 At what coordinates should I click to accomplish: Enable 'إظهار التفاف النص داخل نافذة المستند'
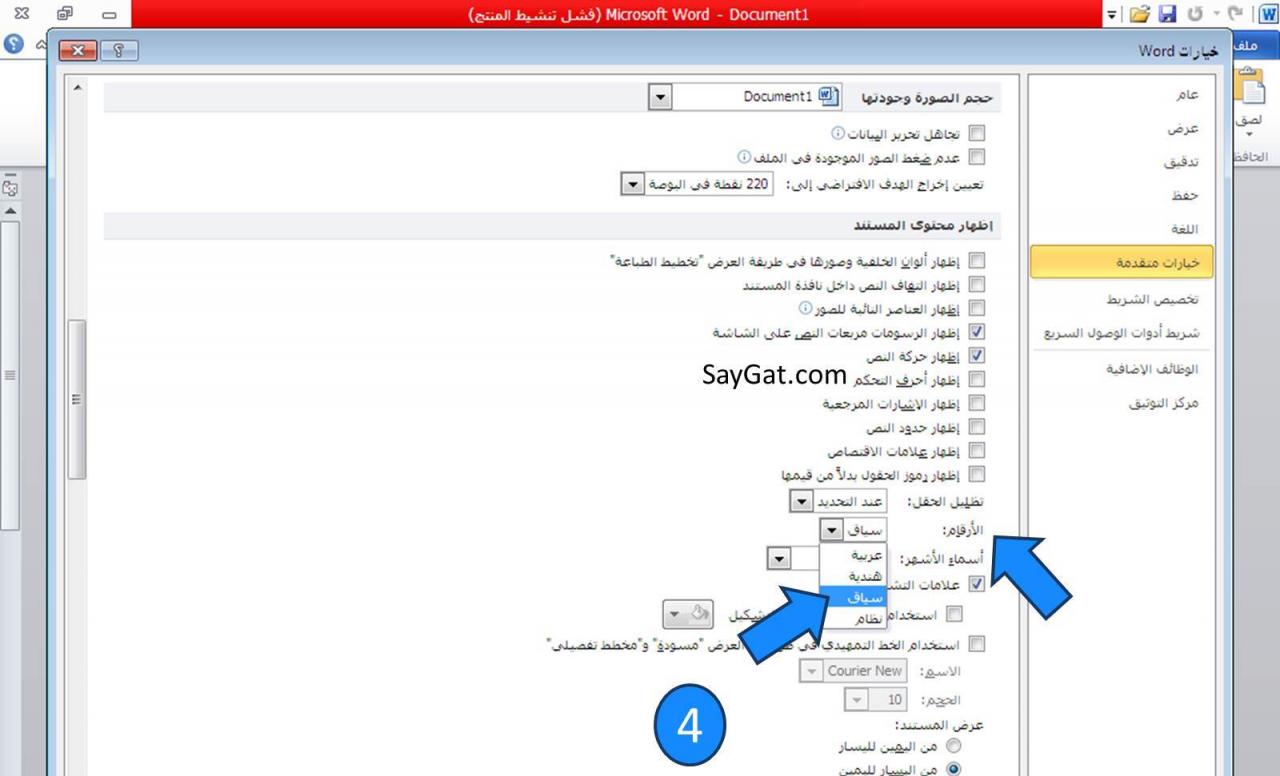point(977,285)
